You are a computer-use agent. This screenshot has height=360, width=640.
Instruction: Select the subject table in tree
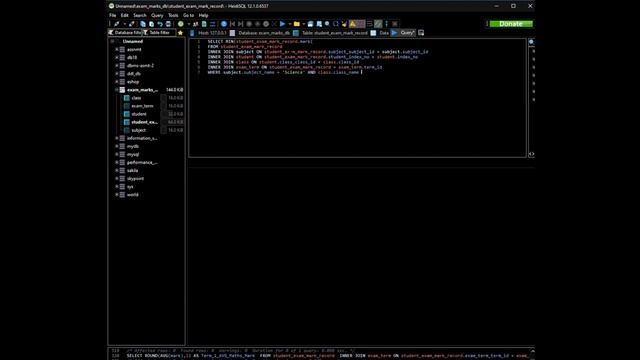click(x=138, y=130)
